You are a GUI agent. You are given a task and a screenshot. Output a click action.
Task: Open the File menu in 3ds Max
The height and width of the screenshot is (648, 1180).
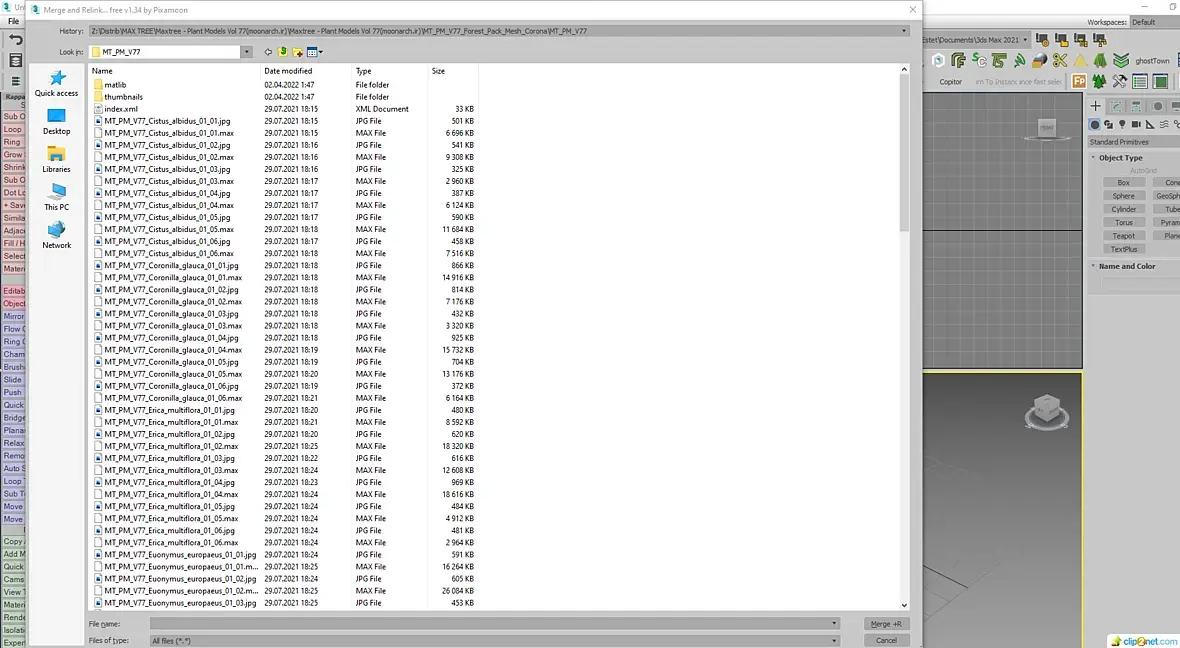(x=14, y=21)
